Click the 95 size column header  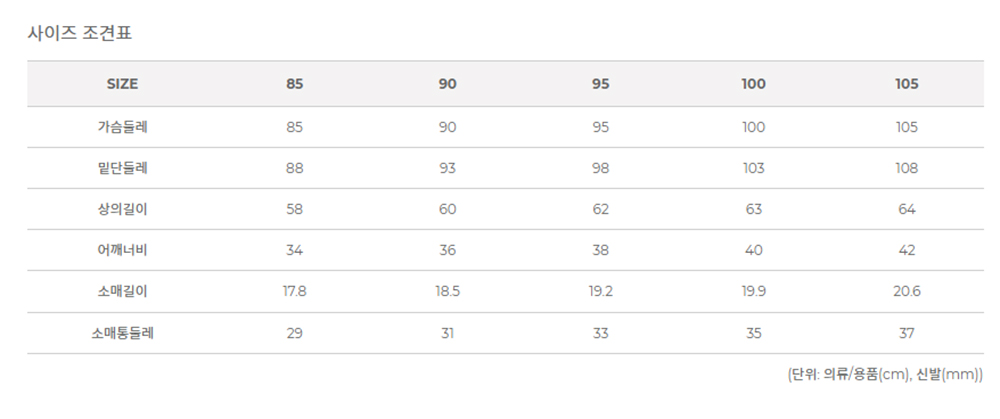point(601,84)
